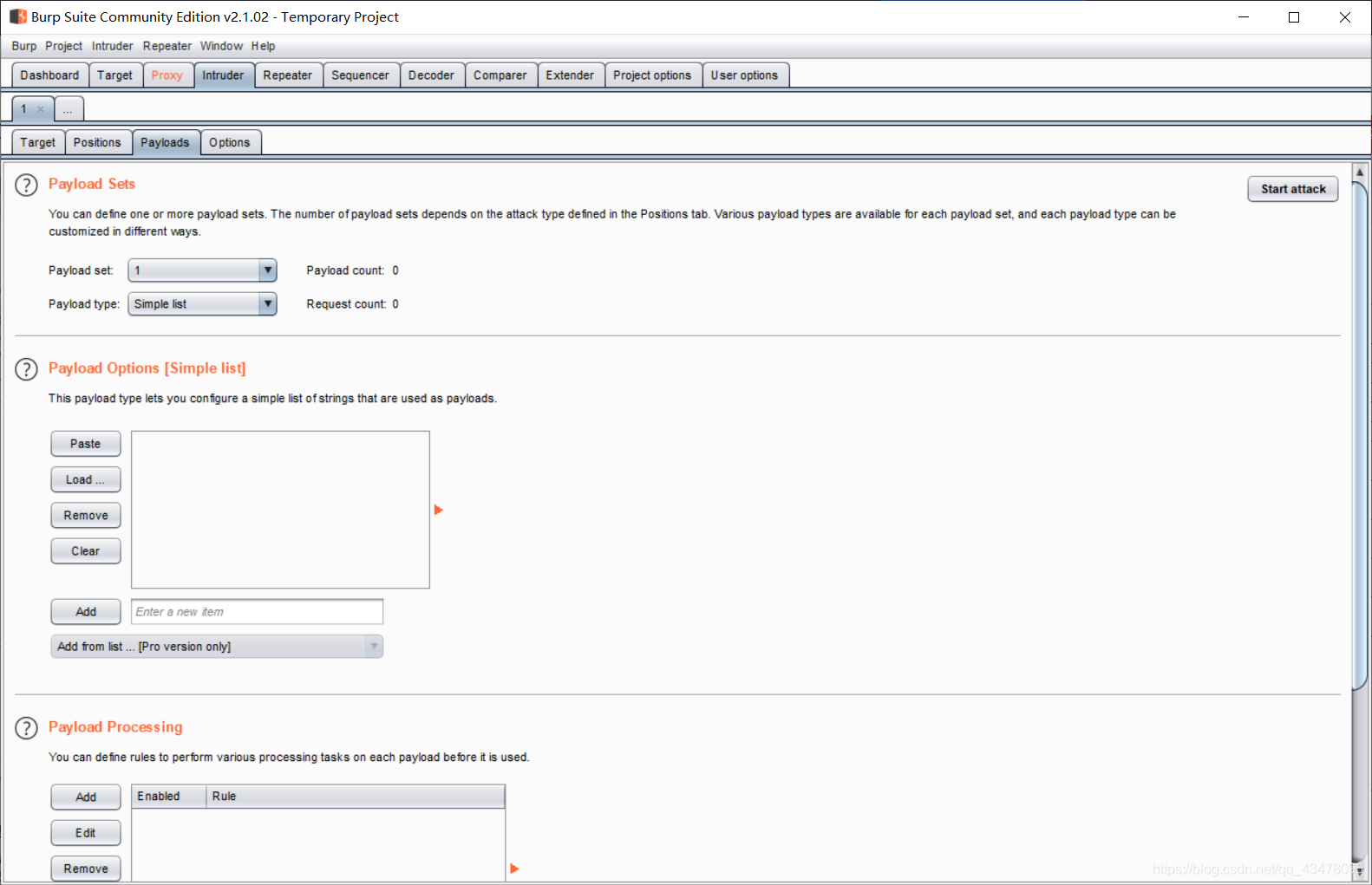Switch to the Sequencer tab
Screen dimensions: 1372x885
361,75
